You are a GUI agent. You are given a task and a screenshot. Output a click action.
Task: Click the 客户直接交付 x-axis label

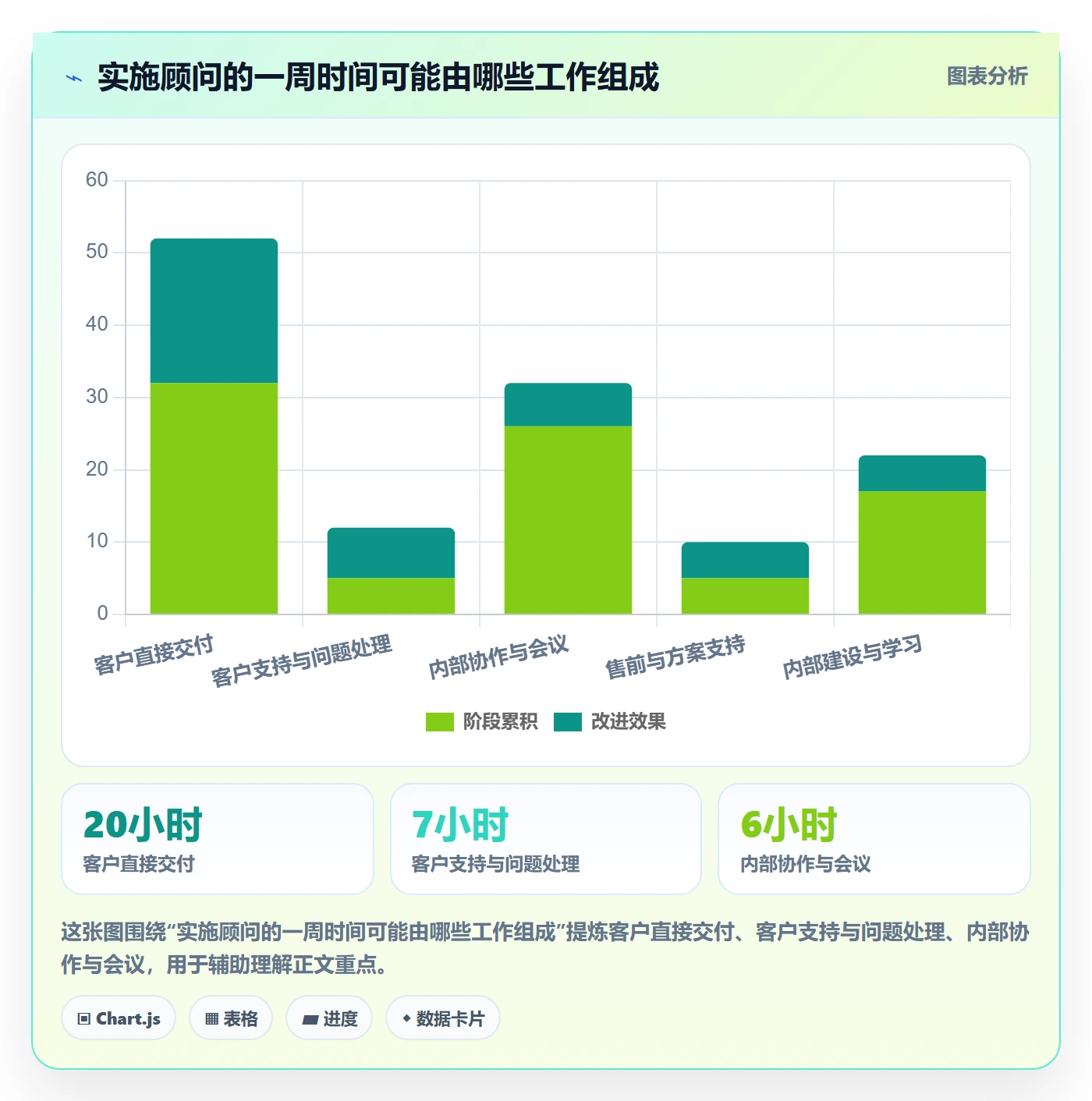click(x=154, y=655)
